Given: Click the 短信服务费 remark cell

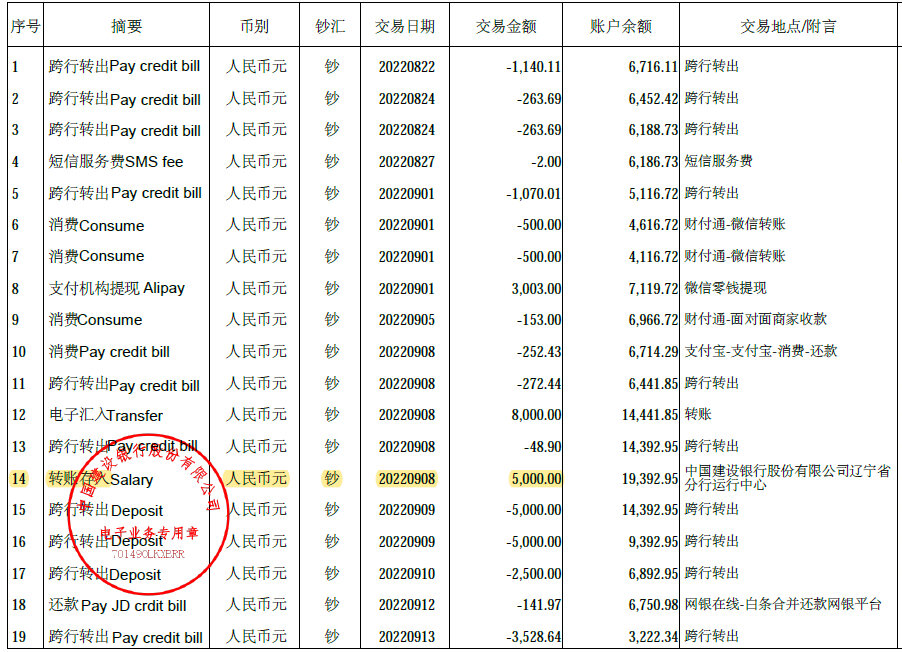Looking at the screenshot, I should coord(718,161).
